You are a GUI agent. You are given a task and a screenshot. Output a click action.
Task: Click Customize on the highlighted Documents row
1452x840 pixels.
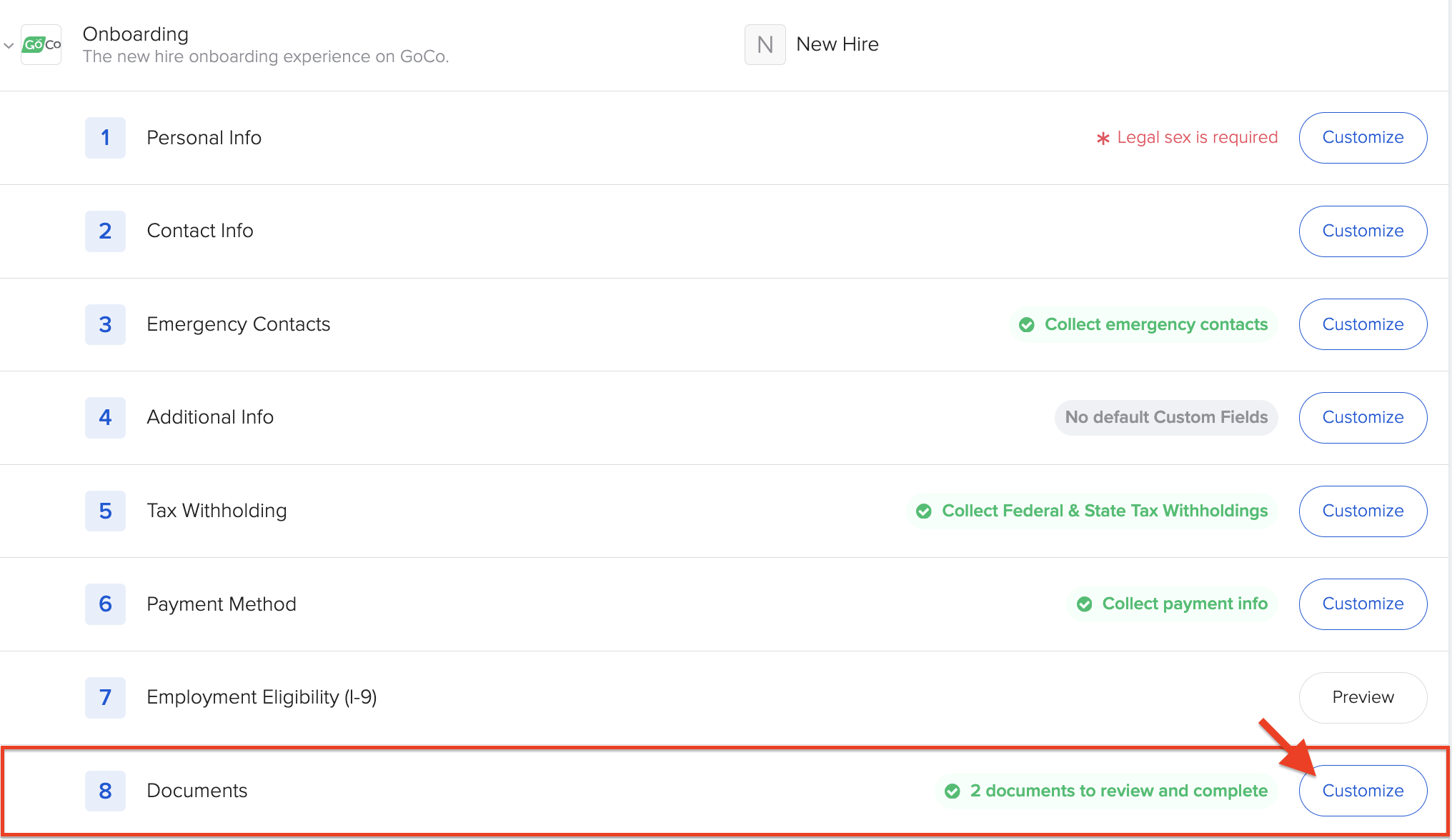[1362, 791]
